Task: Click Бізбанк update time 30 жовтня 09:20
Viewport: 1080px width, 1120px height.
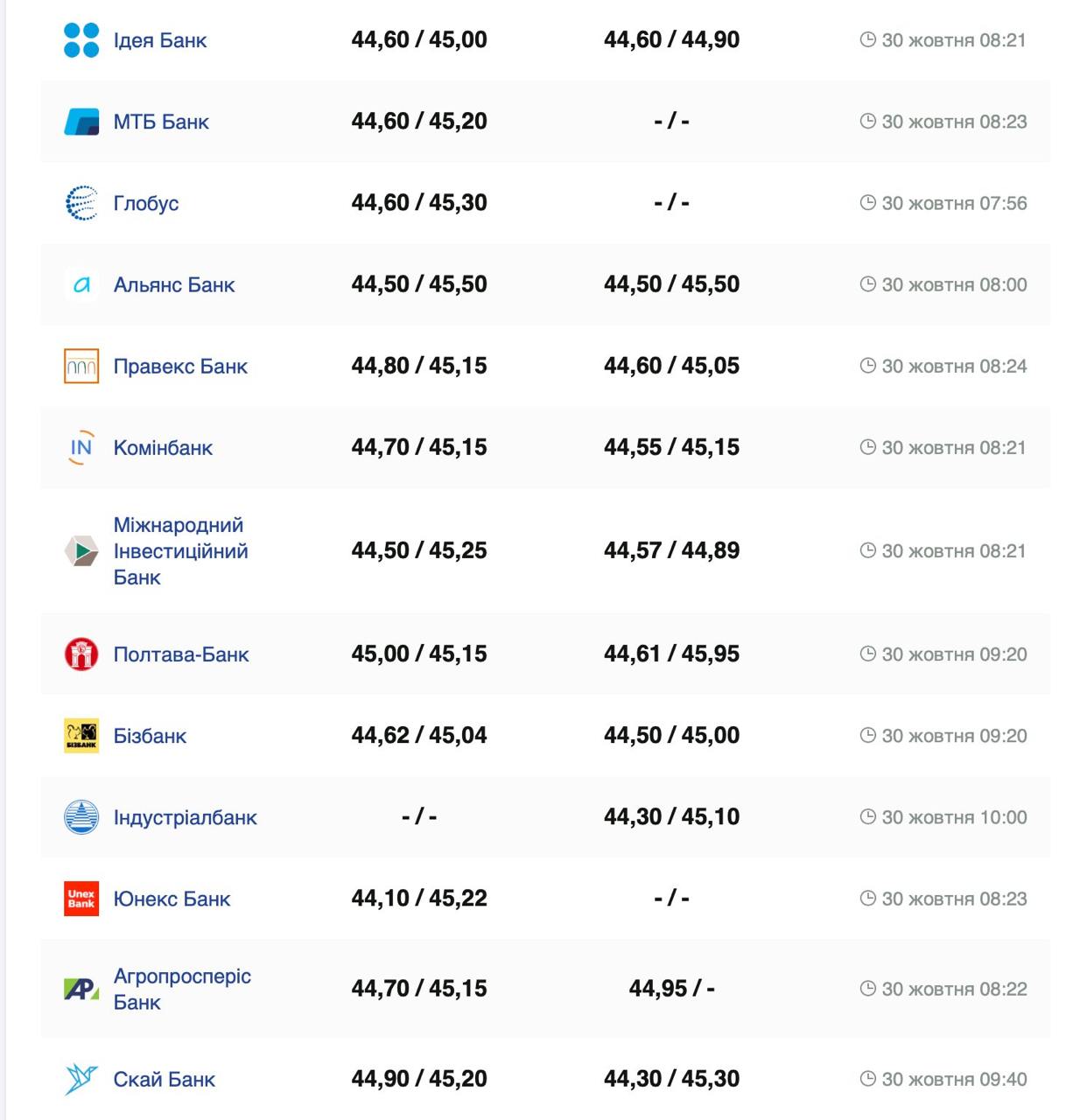Action: (x=954, y=736)
